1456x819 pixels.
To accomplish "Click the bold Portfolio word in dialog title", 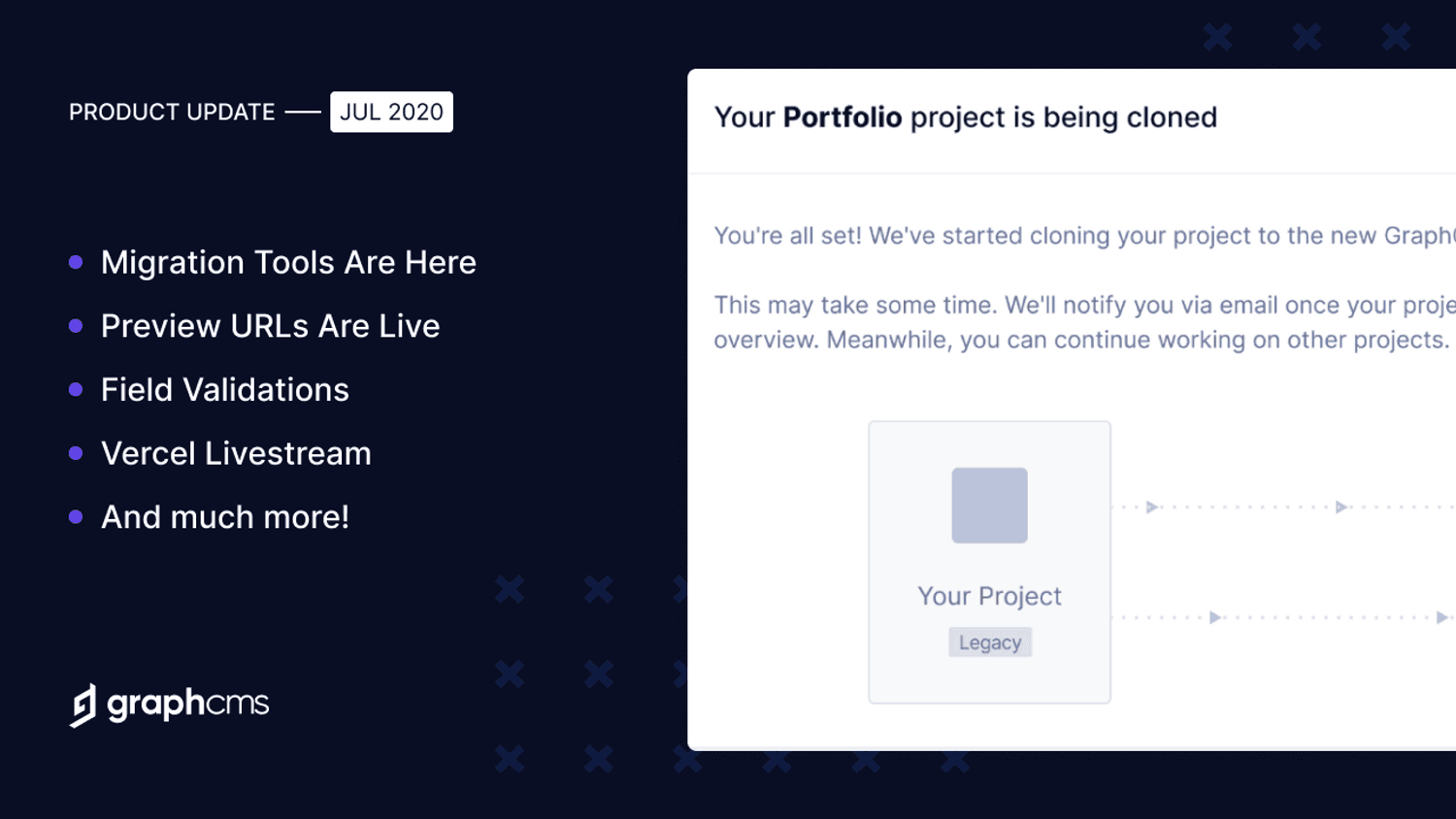I will [842, 117].
